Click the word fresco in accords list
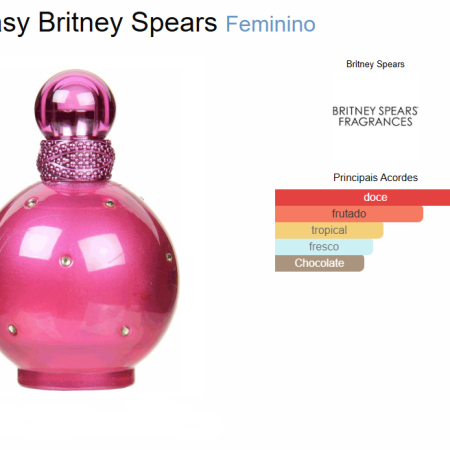 [324, 247]
